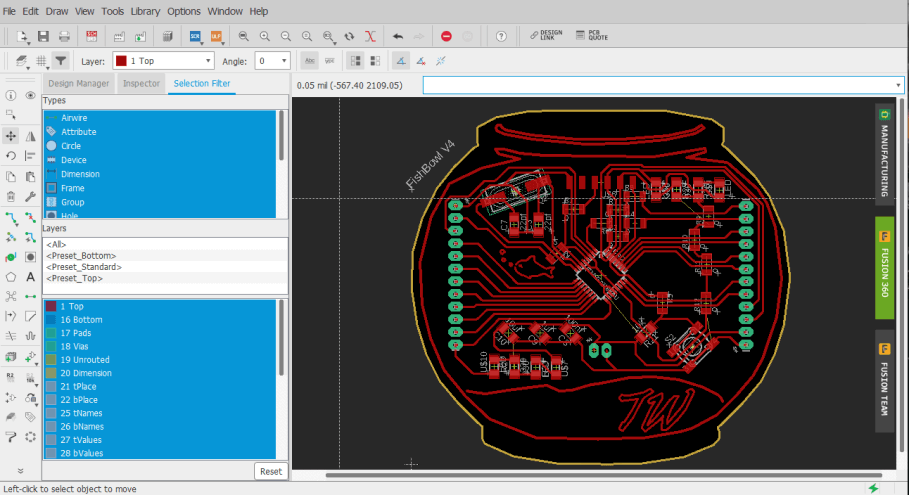Toggle the 20 Dimension layer selection
909x495 pixels.
coord(87,373)
